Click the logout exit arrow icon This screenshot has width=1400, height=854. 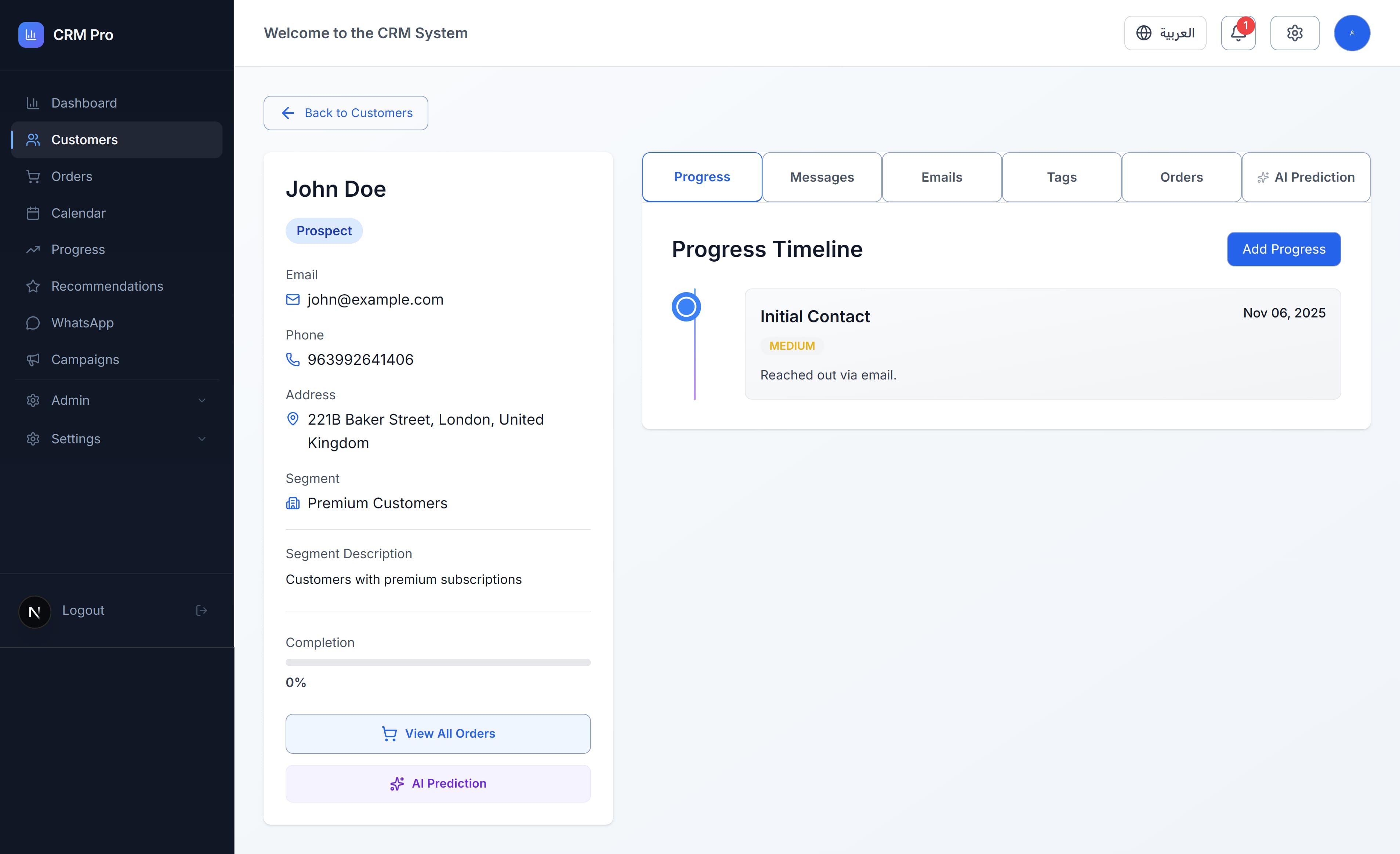click(x=201, y=610)
